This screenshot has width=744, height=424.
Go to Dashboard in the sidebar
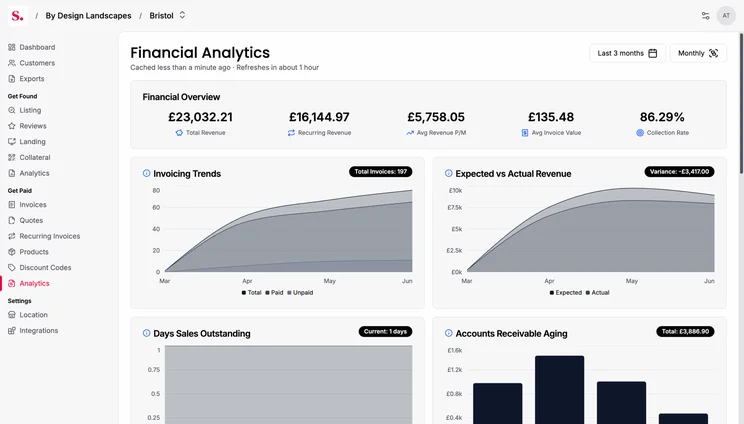pyautogui.click(x=37, y=47)
